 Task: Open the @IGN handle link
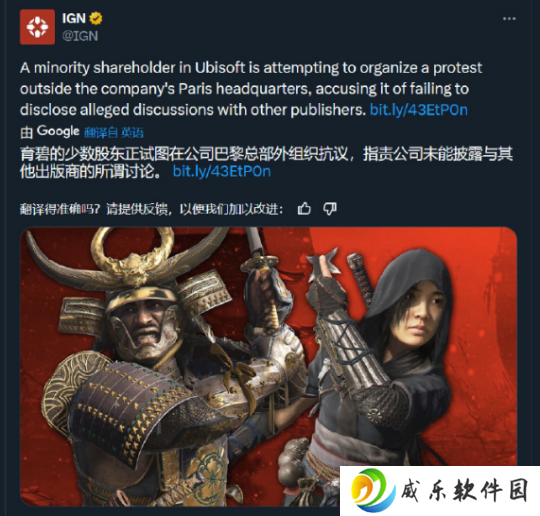[x=80, y=36]
